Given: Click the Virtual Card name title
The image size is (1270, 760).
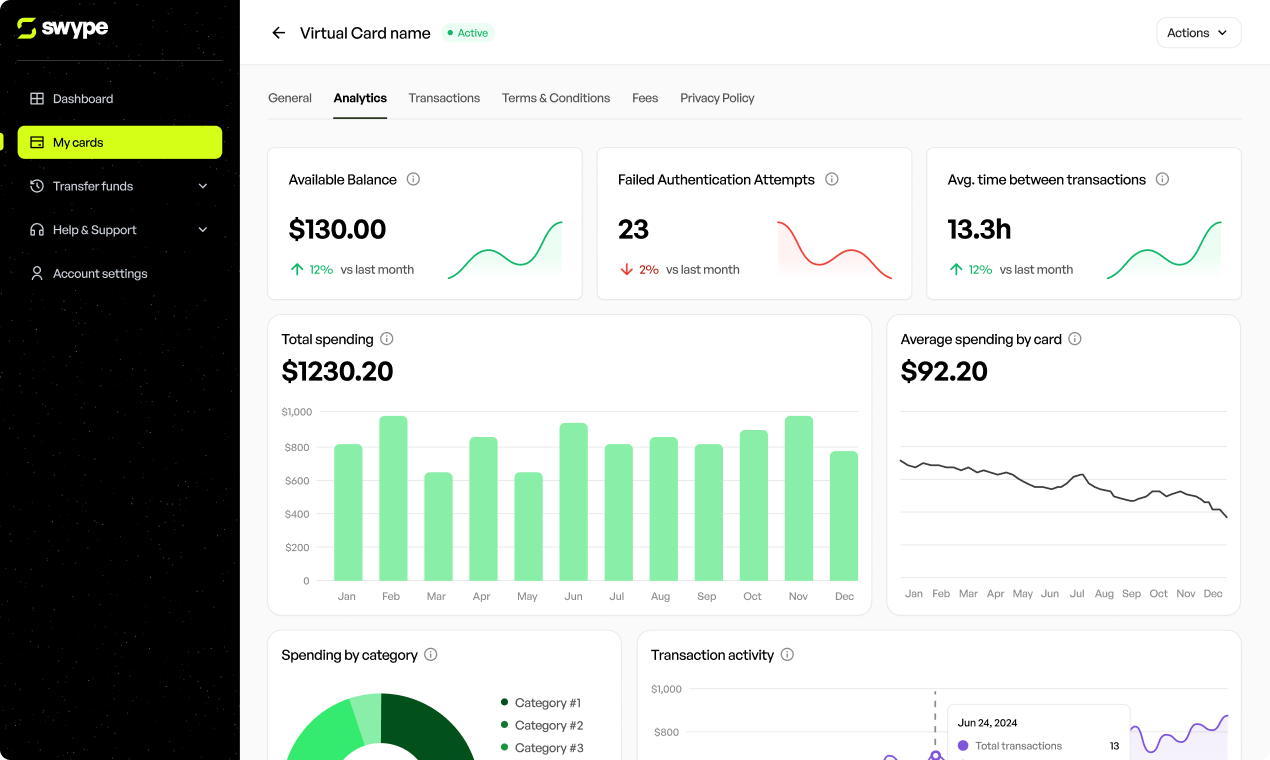Looking at the screenshot, I should [365, 33].
